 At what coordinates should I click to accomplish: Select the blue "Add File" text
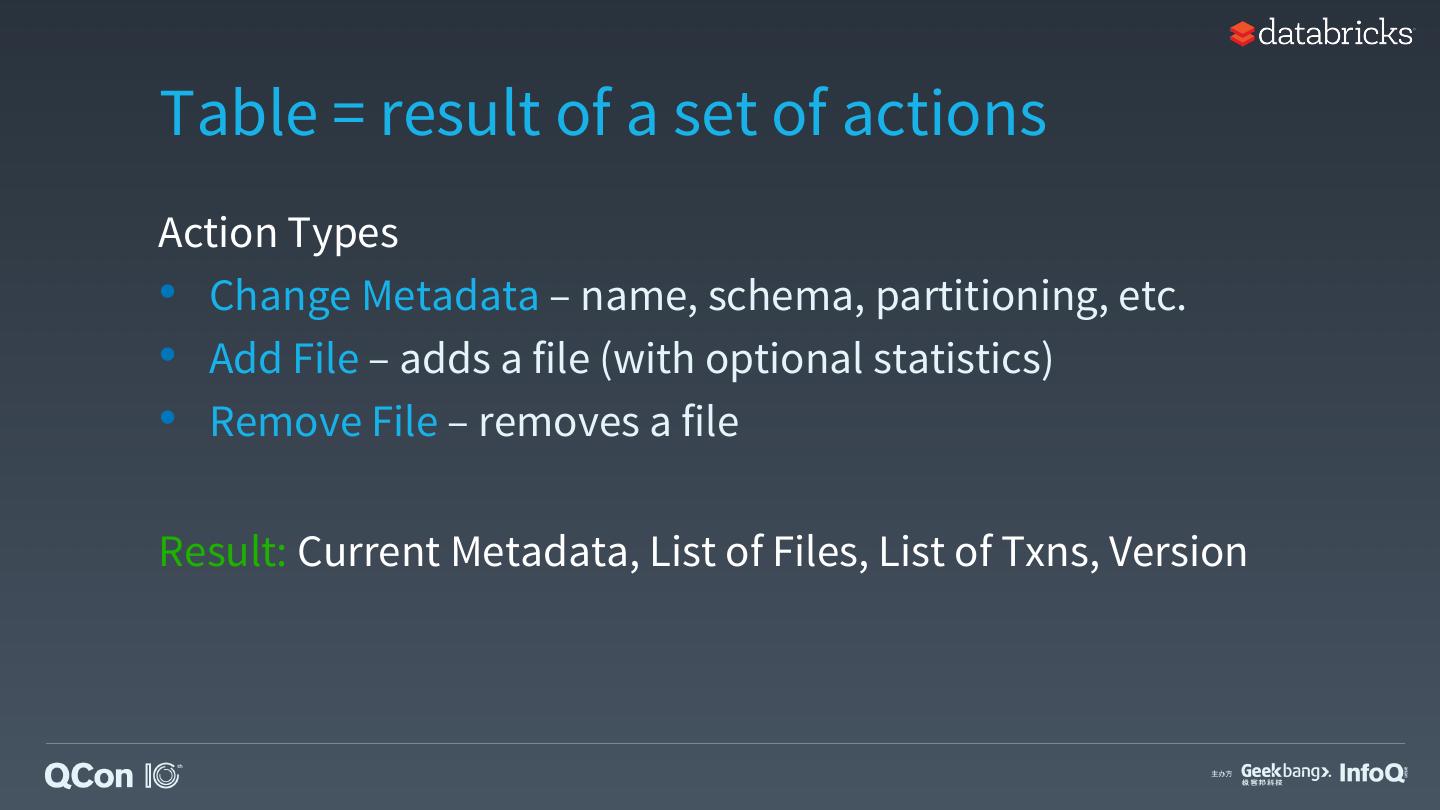tap(283, 359)
